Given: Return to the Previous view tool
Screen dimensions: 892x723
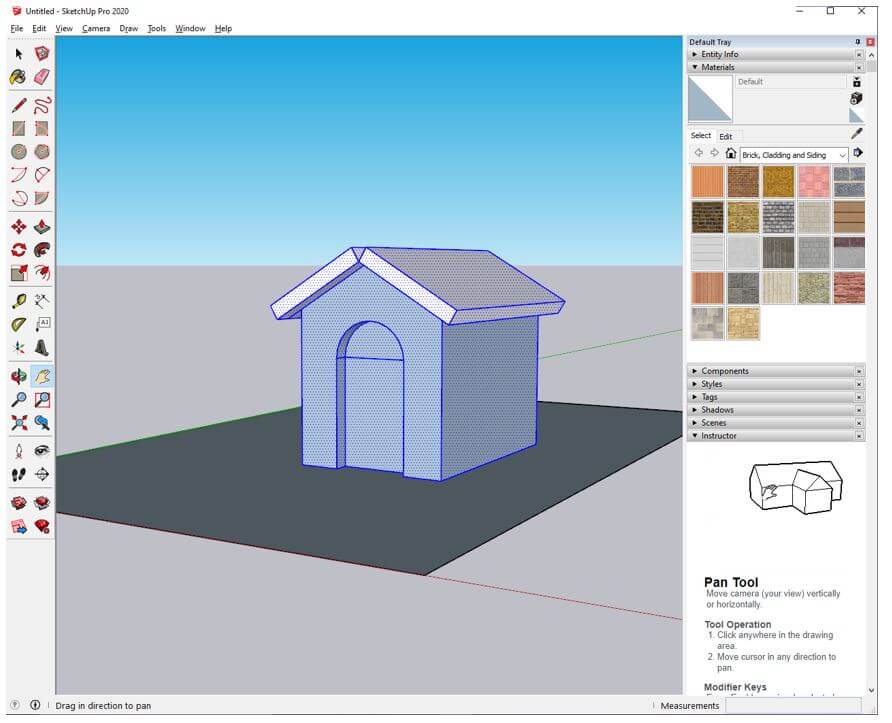Looking at the screenshot, I should (x=42, y=423).
